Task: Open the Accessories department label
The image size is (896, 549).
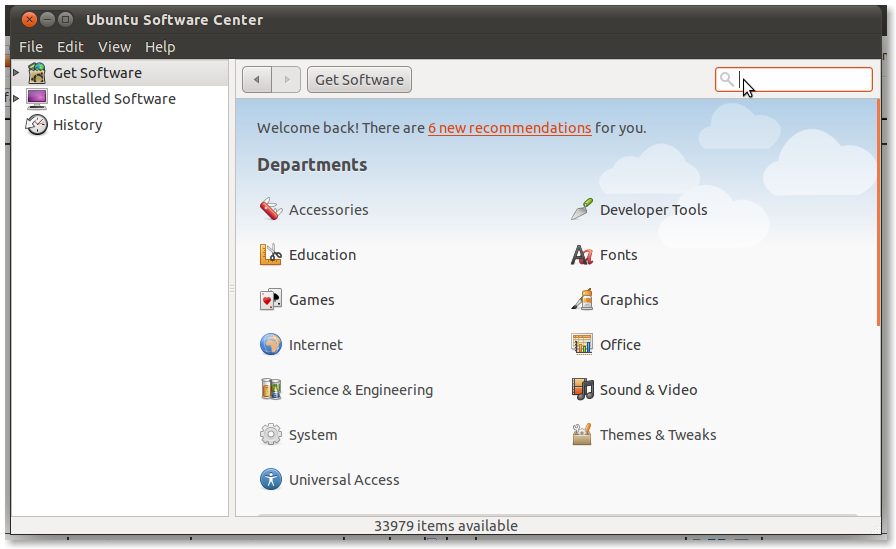Action: click(x=329, y=210)
